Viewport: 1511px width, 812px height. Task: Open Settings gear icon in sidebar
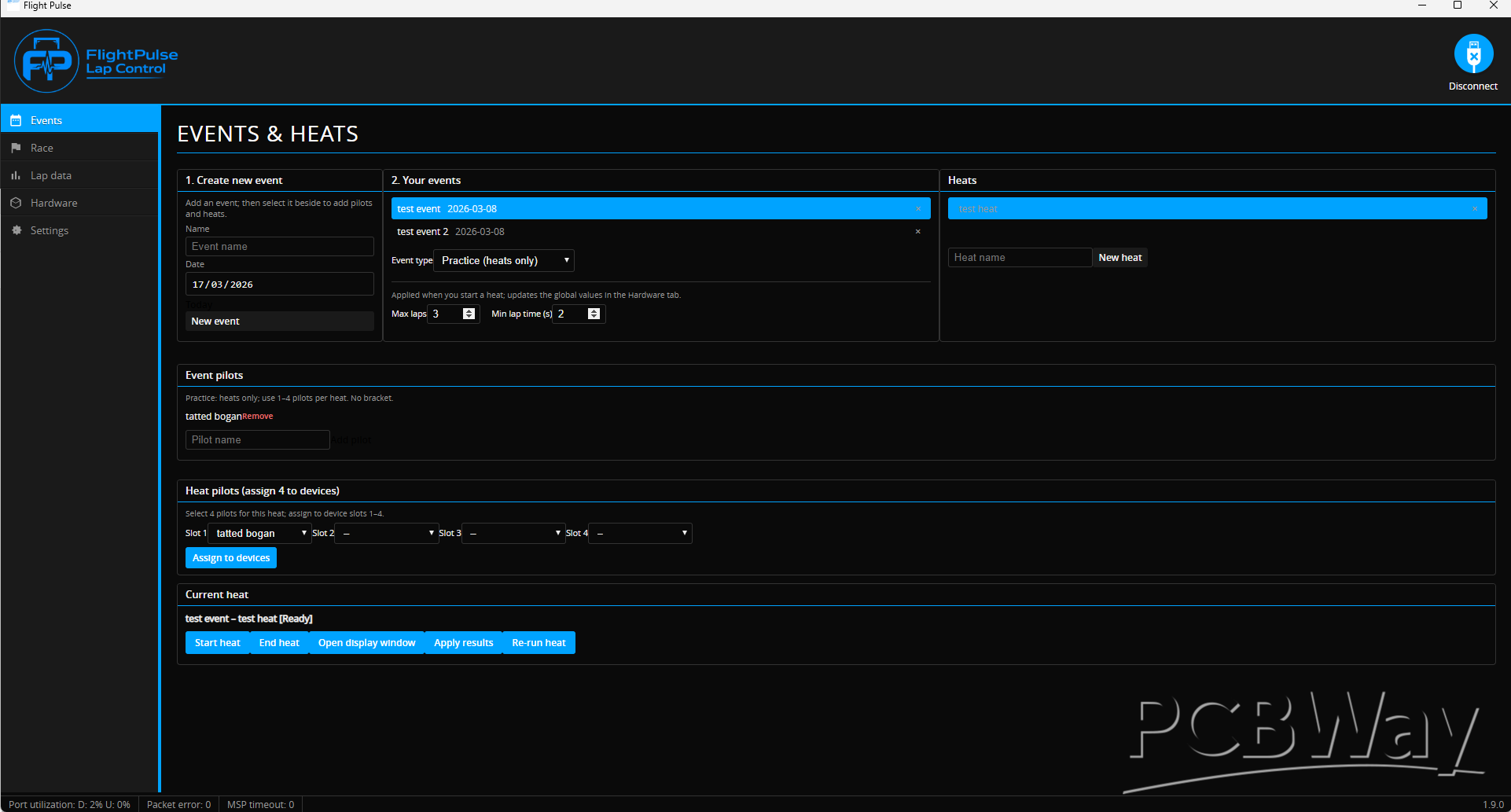(x=16, y=230)
